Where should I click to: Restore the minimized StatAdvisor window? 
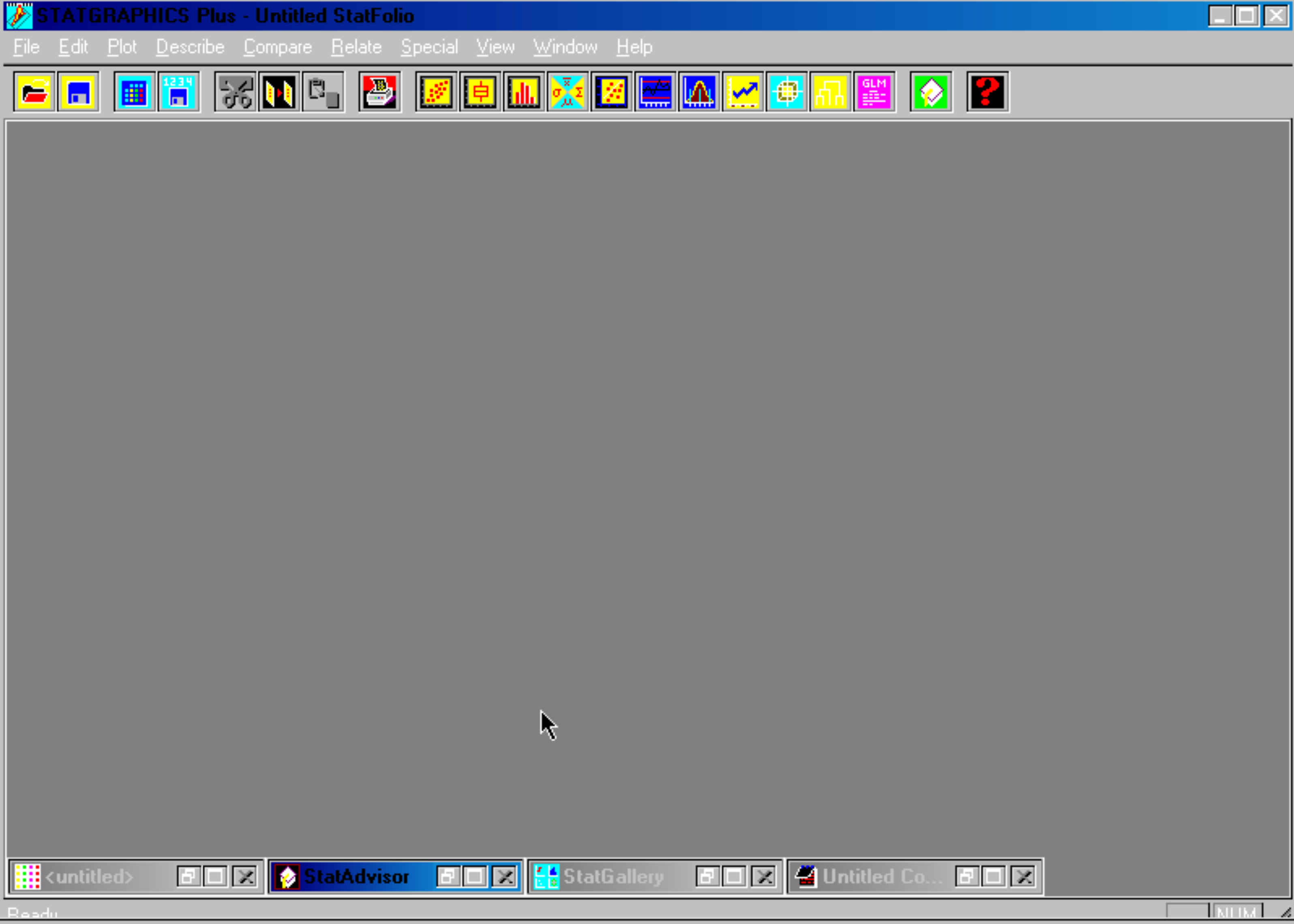point(447,876)
